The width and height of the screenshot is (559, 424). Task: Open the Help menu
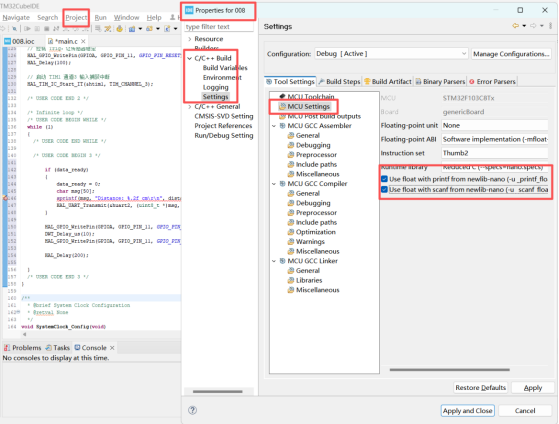(154, 17)
